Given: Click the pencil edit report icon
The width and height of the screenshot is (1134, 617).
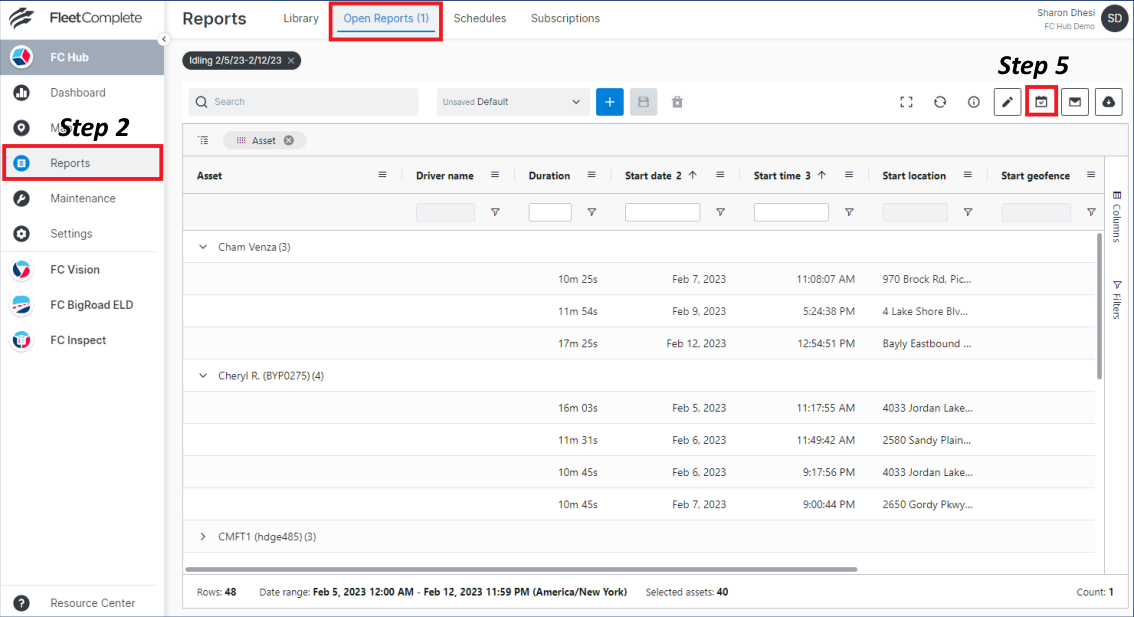Looking at the screenshot, I should (x=1007, y=102).
